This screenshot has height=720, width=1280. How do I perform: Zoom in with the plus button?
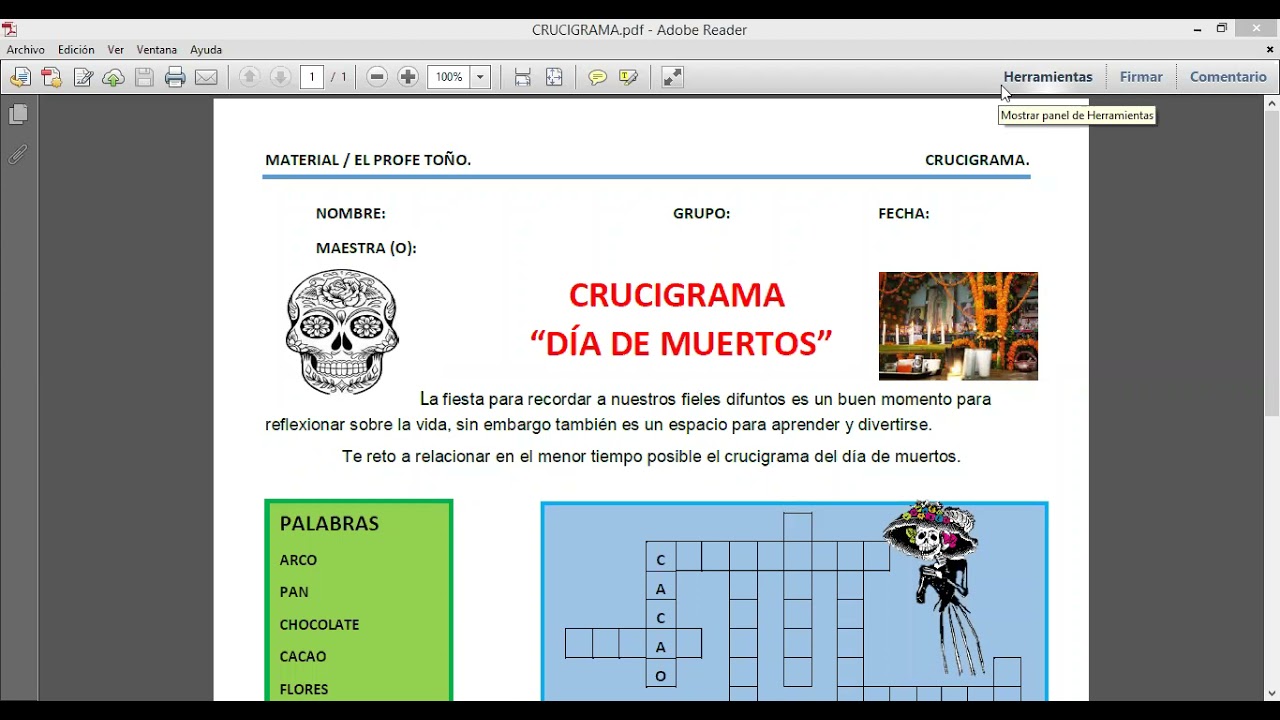pos(408,77)
